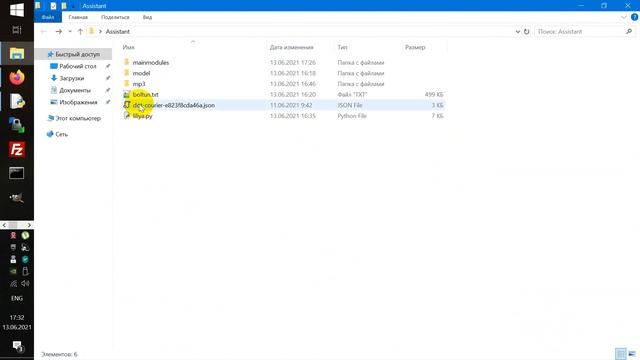Open the Python file taskbar icon
The width and height of the screenshot is (640, 360).
coord(17,101)
